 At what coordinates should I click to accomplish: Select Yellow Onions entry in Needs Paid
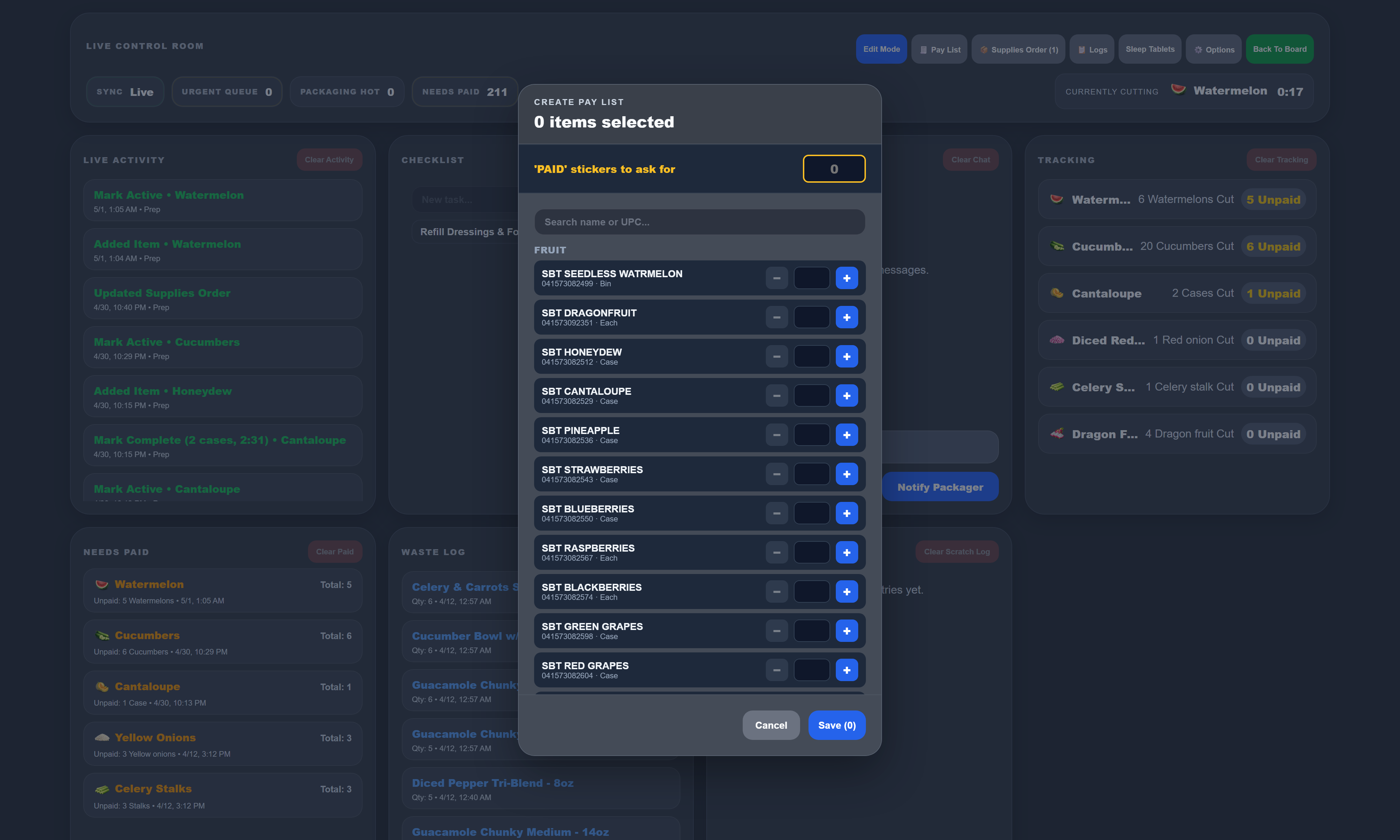tap(223, 744)
